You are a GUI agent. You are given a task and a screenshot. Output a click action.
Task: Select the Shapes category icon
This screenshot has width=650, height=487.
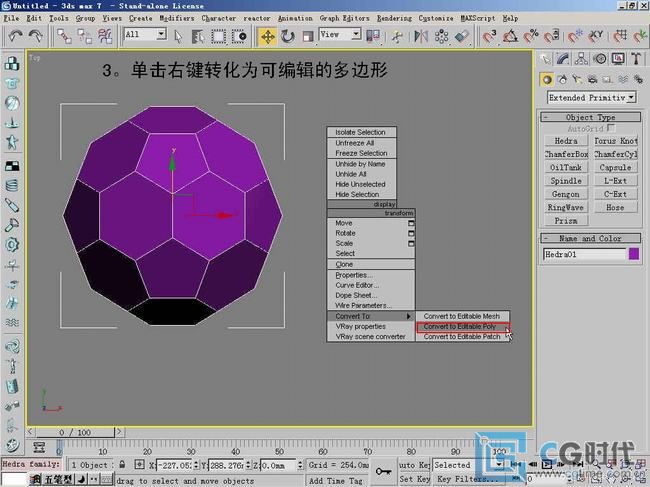coord(563,79)
